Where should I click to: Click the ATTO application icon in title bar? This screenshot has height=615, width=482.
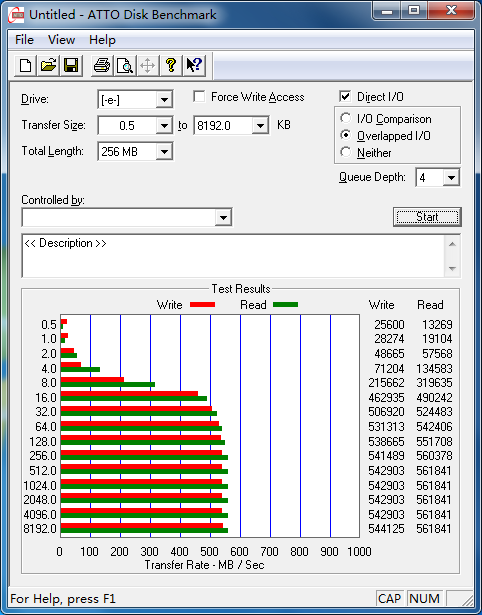point(16,15)
